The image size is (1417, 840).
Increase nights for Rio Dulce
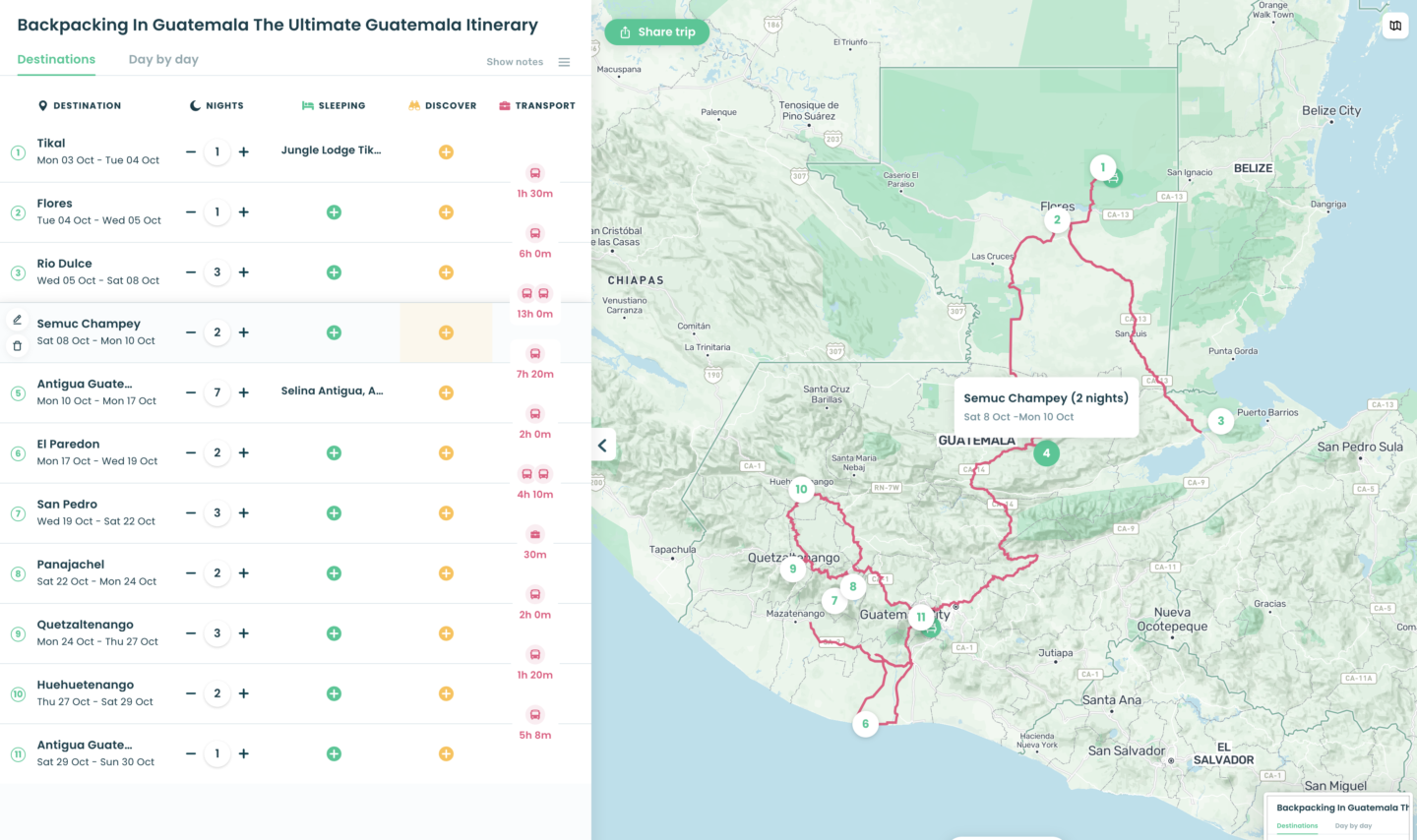pos(244,272)
